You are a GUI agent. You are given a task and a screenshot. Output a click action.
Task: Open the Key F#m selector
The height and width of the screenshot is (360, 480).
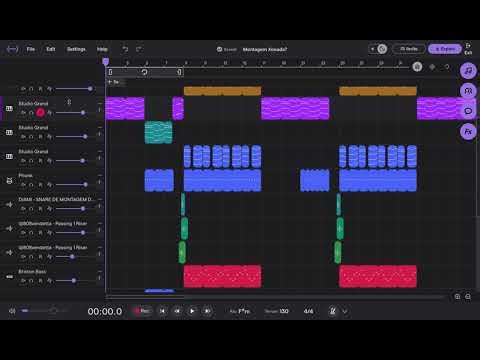(x=240, y=311)
